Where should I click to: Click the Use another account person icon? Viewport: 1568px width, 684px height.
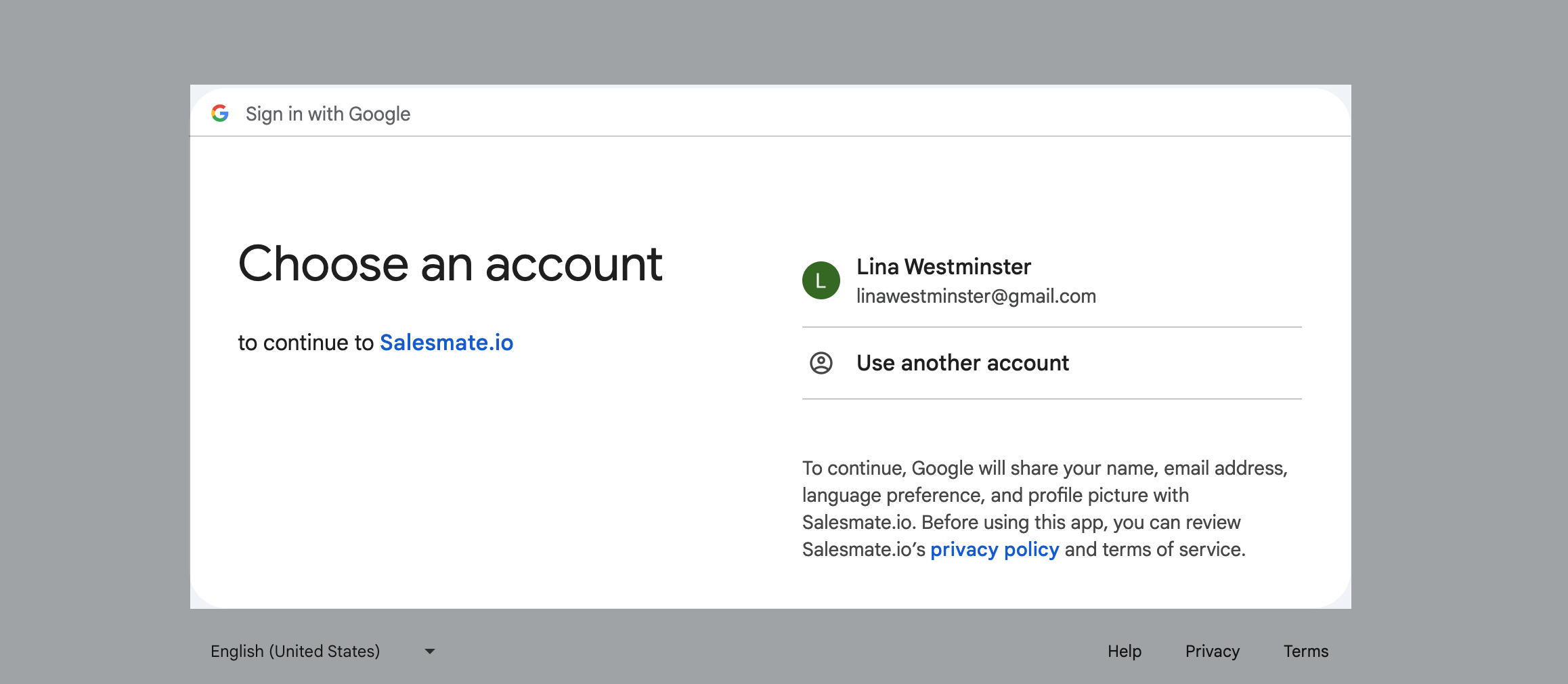click(821, 363)
